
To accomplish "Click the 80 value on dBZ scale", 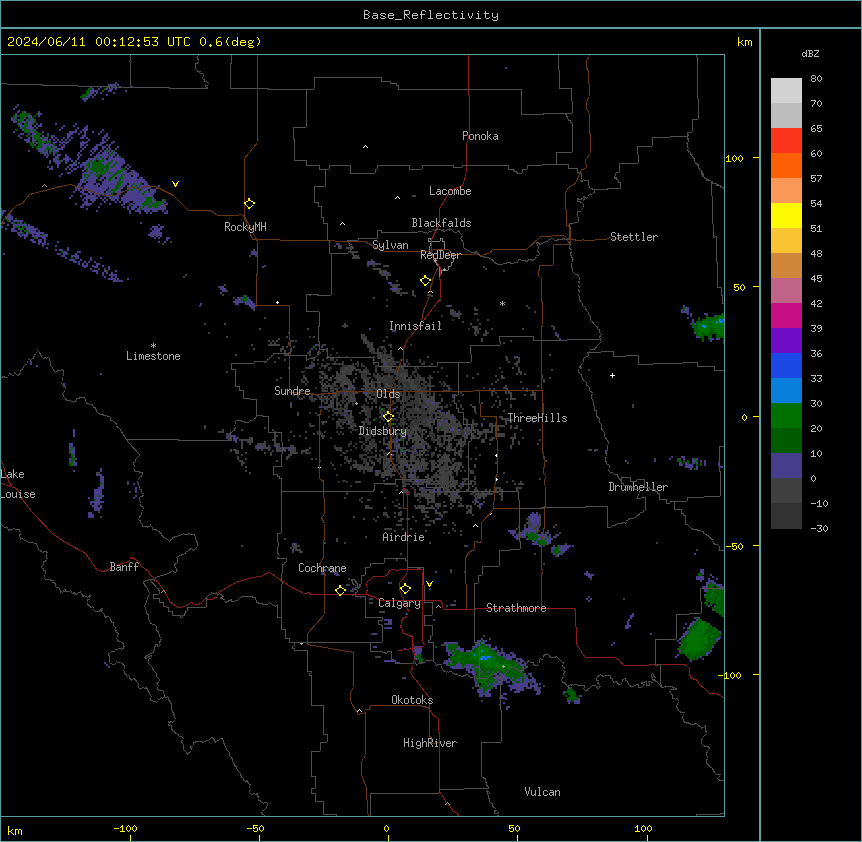I will click(816, 79).
